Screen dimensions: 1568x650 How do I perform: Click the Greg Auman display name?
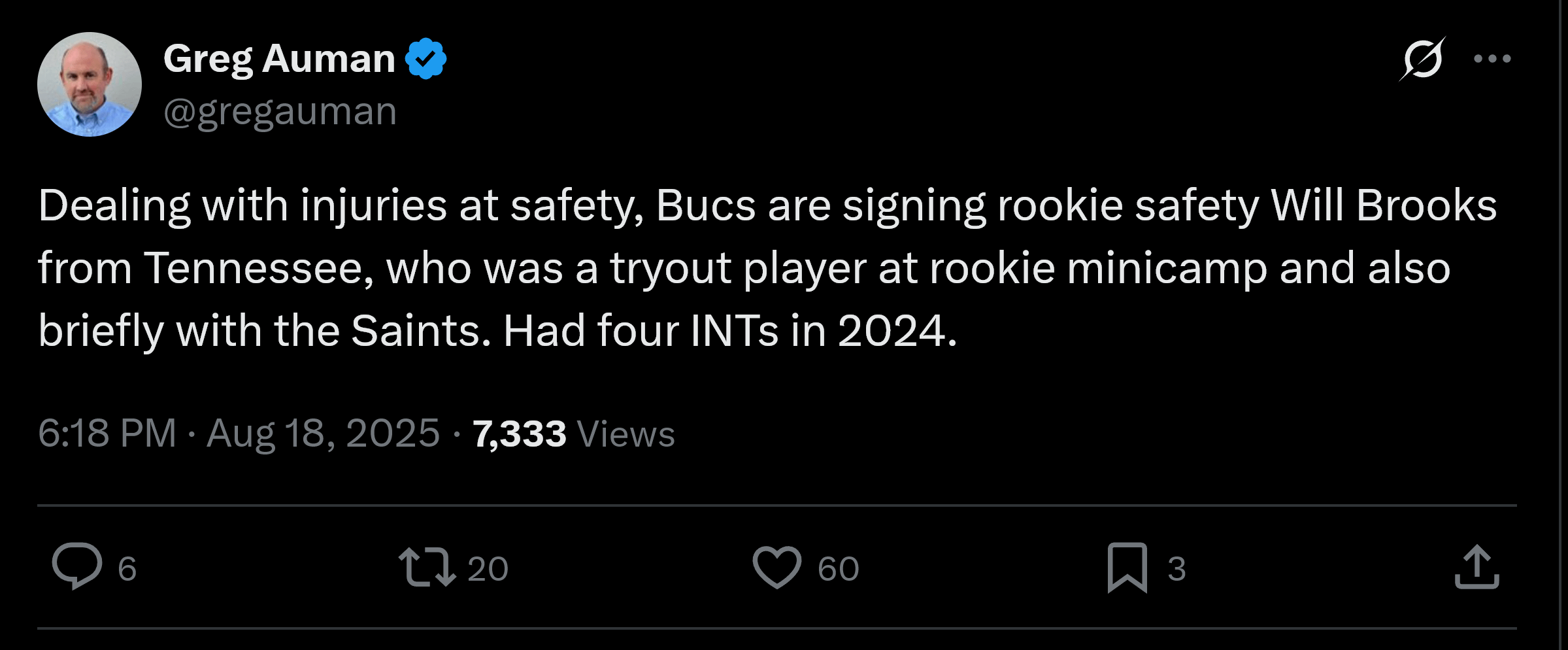tap(279, 59)
